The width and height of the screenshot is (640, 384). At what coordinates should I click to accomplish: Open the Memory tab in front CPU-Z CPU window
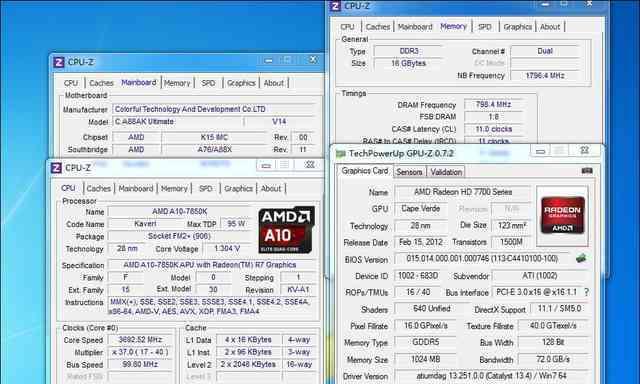tap(174, 189)
